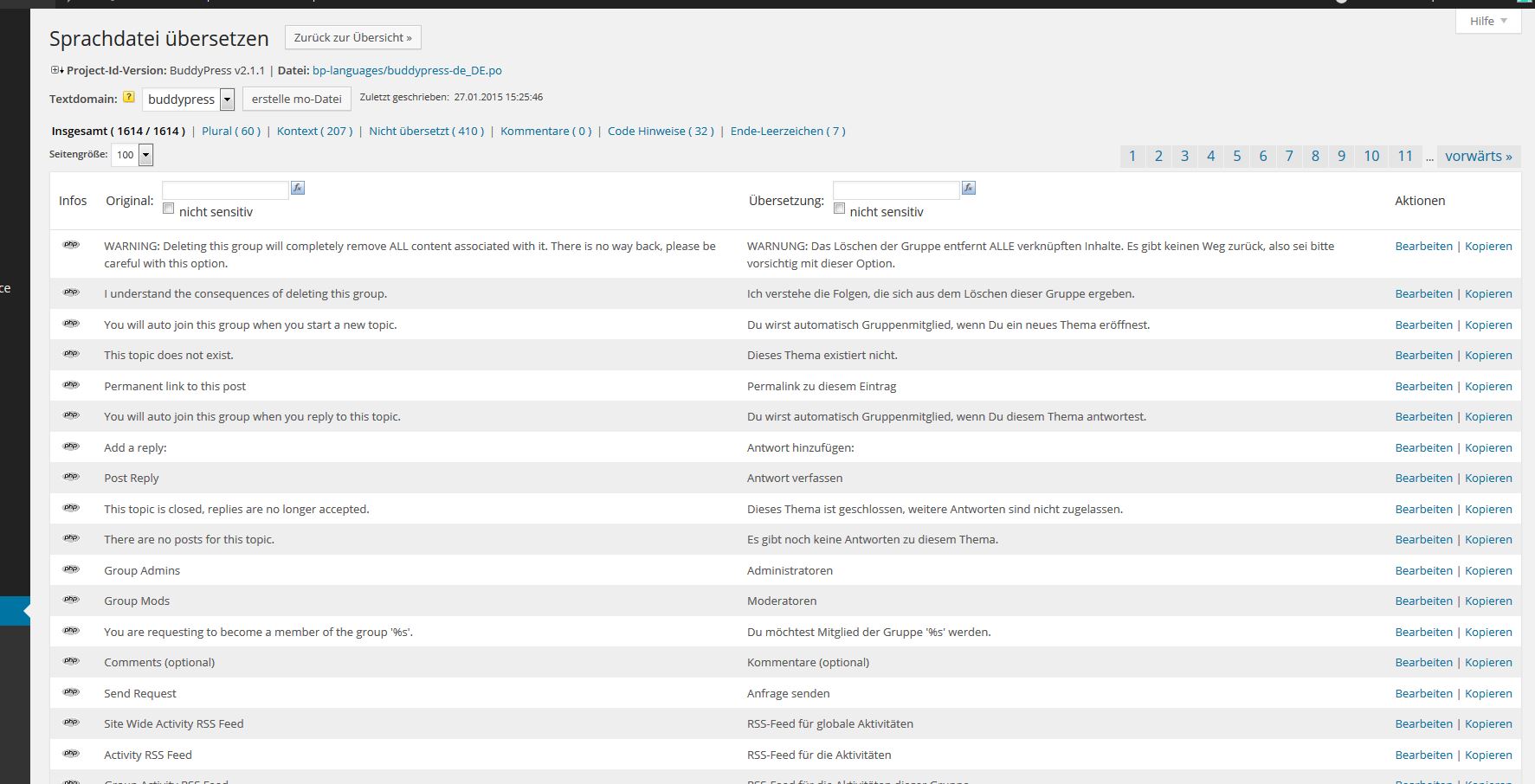Click the yellow question mark next to Textdomain

(x=129, y=98)
